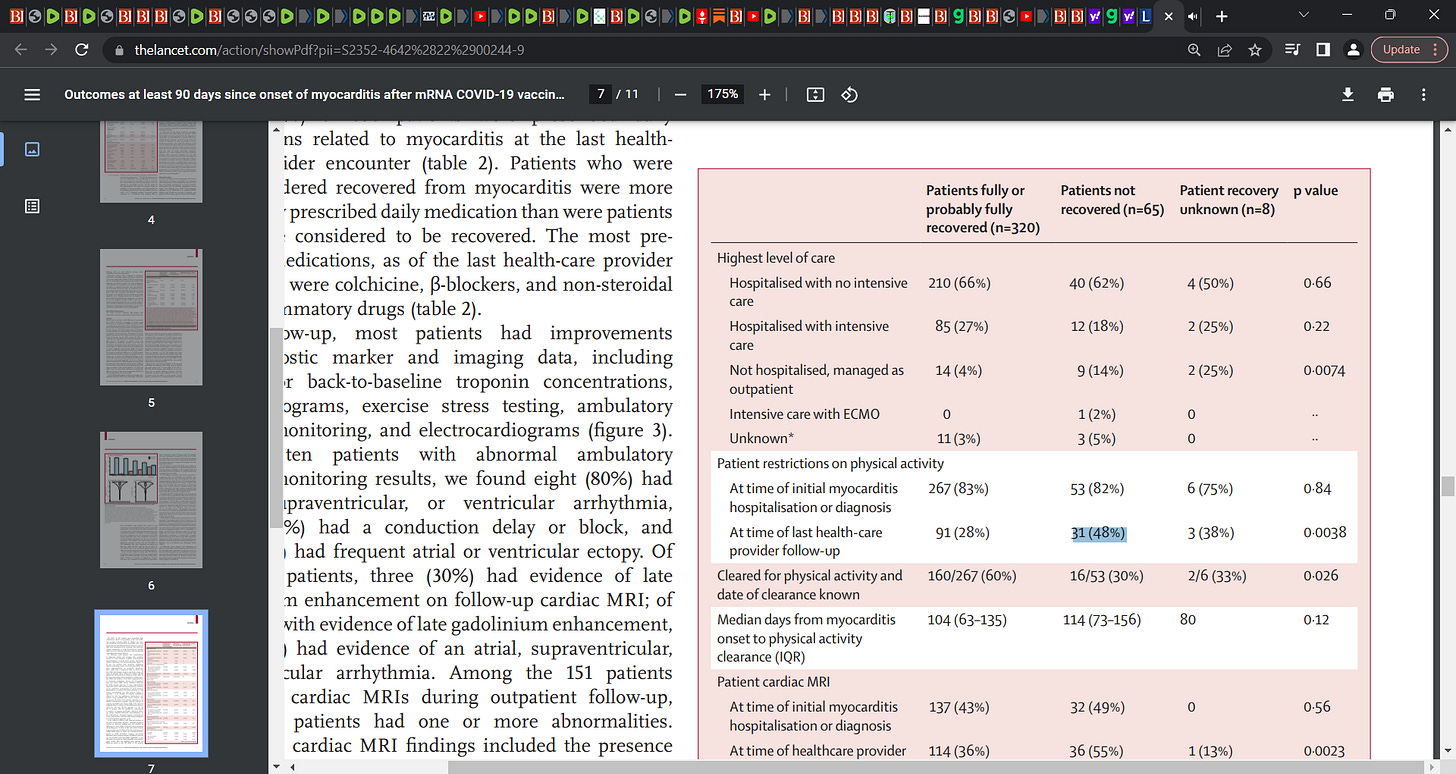Close the active Lancet tab
The height and width of the screenshot is (774, 1456).
(x=1168, y=16)
